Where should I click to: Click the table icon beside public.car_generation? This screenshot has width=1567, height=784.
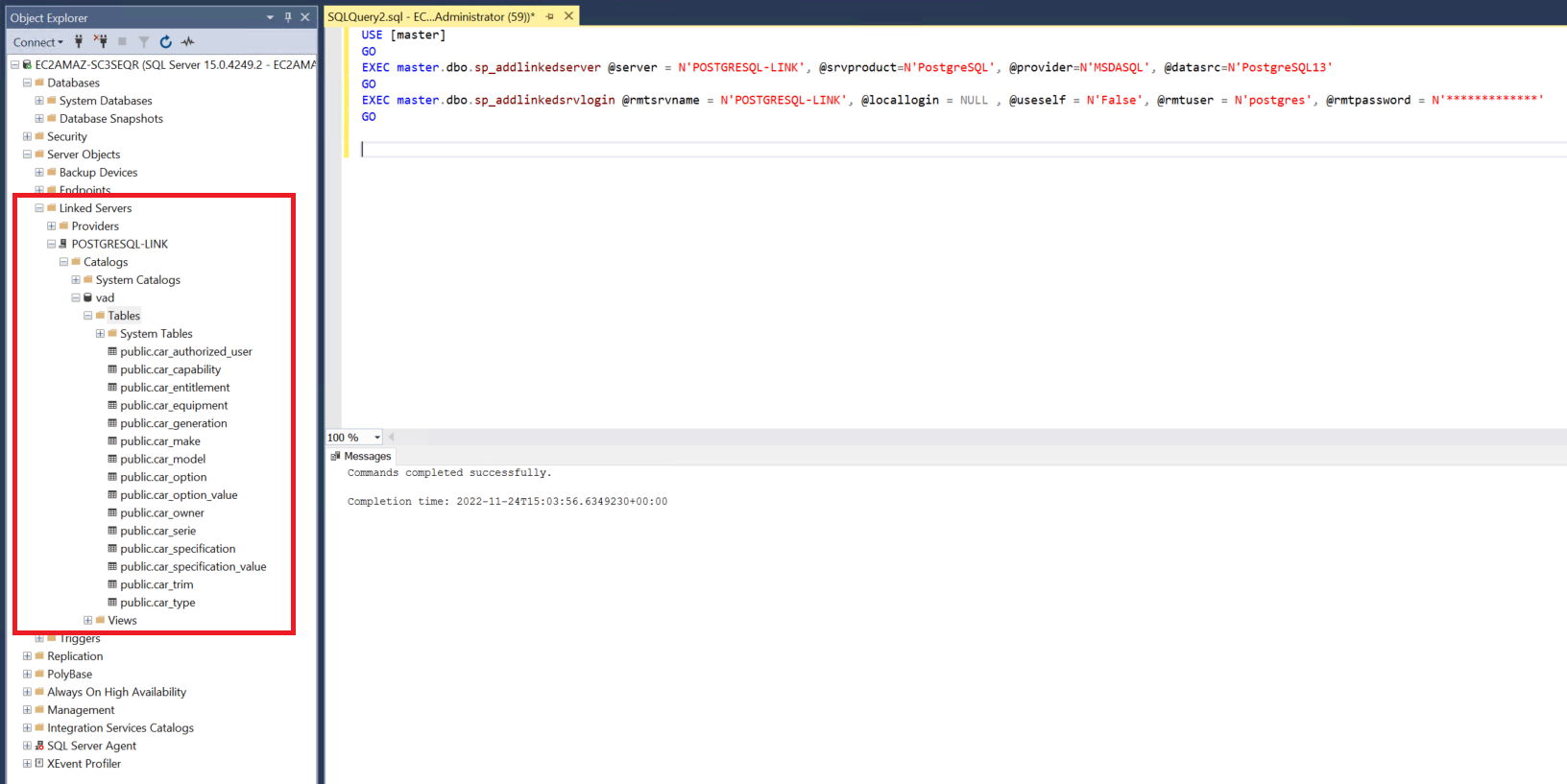pos(112,423)
